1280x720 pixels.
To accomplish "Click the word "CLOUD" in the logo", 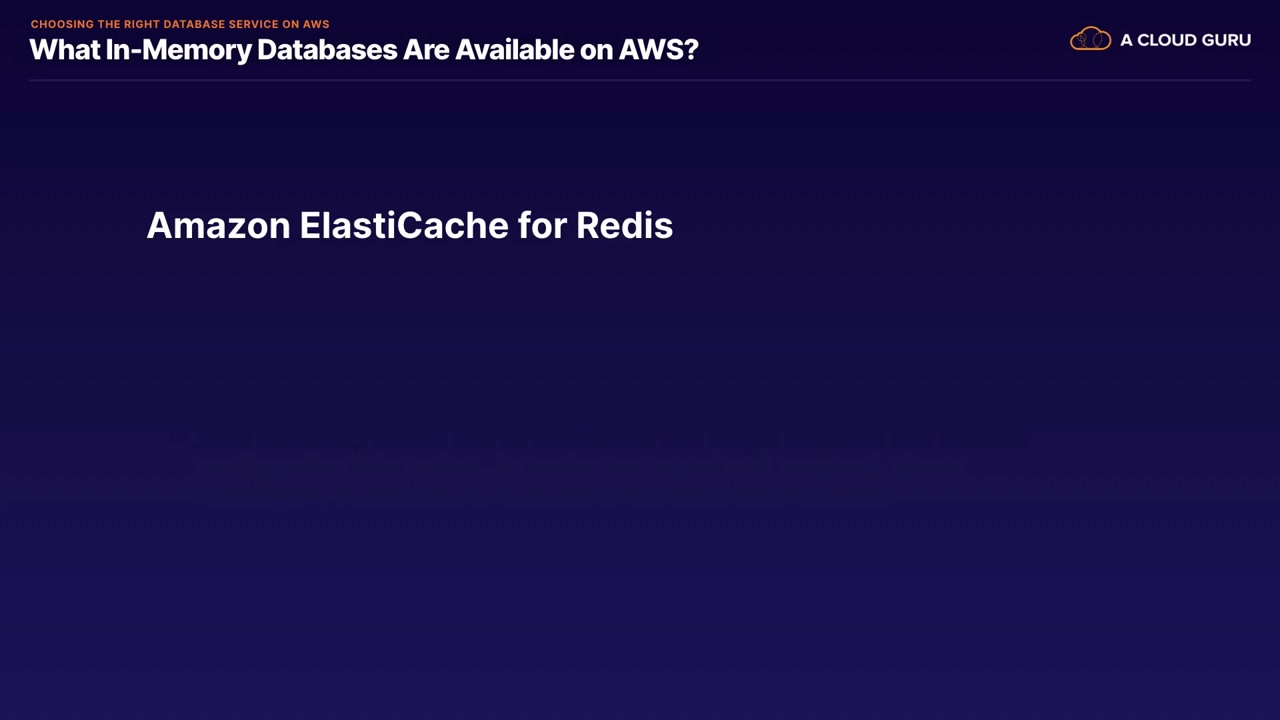I will pyautogui.click(x=1168, y=40).
